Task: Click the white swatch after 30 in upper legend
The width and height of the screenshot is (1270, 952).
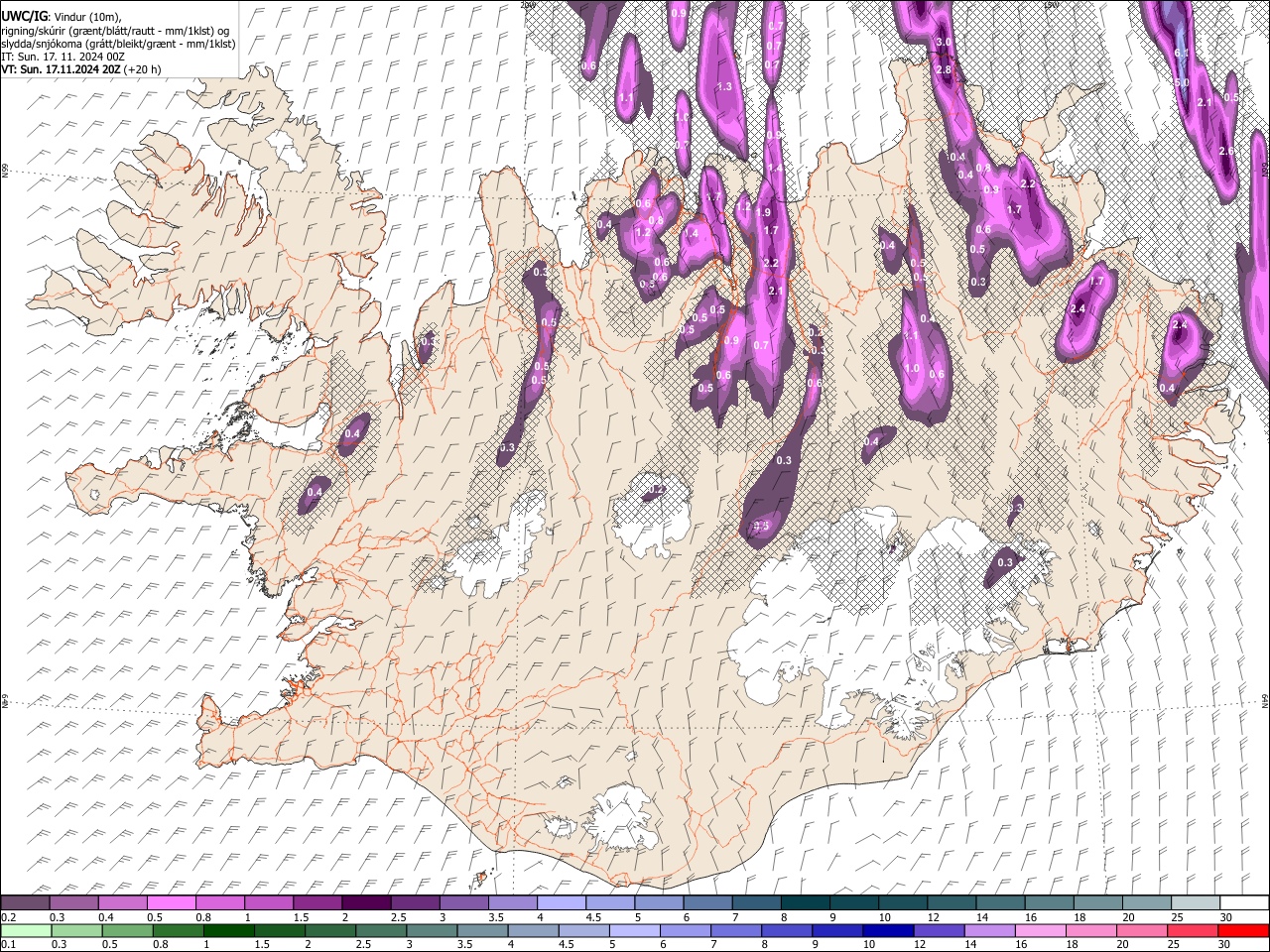Action: (x=1242, y=902)
